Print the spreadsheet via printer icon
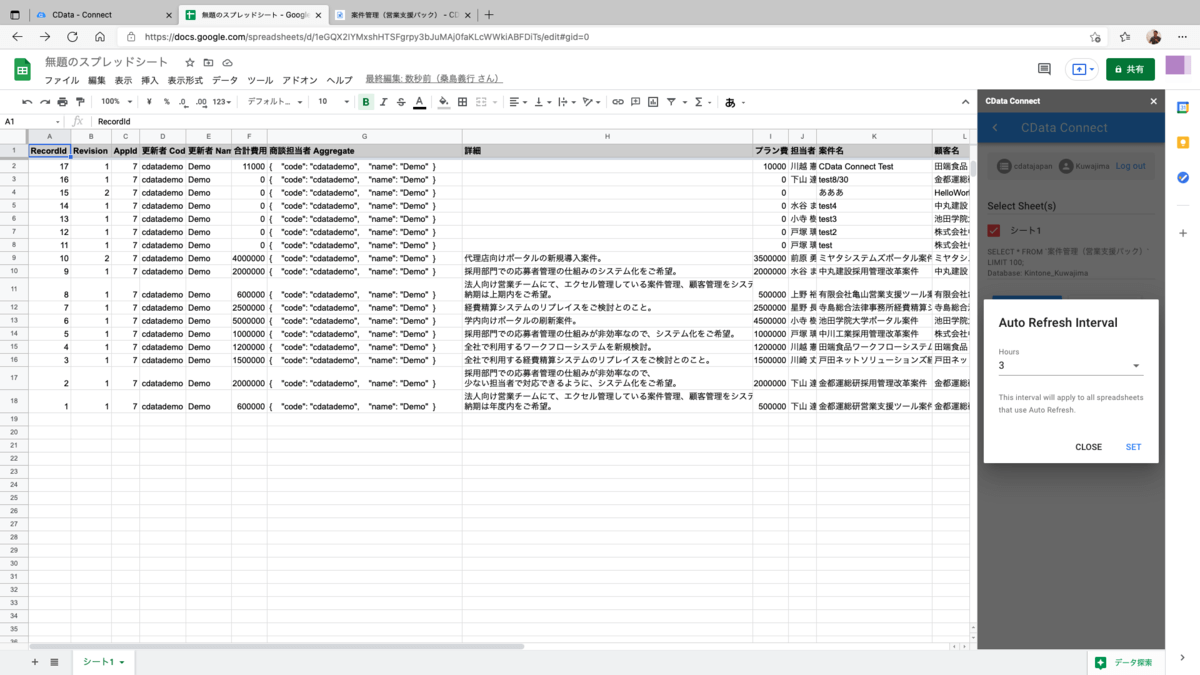 point(62,102)
